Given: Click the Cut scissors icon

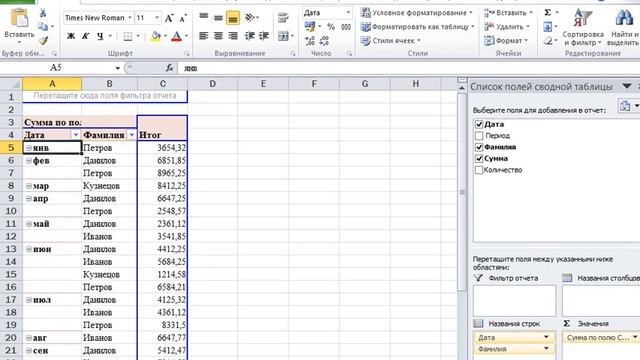Looking at the screenshot, I should pyautogui.click(x=43, y=13).
